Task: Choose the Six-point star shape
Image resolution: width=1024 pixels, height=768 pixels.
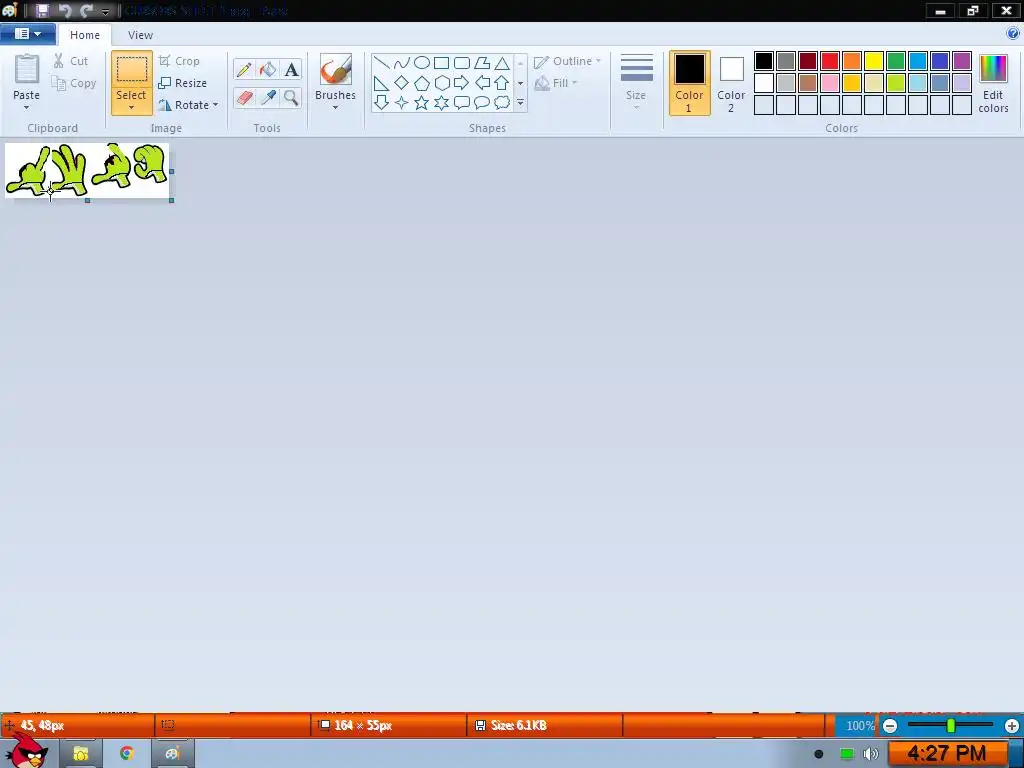Action: [441, 103]
